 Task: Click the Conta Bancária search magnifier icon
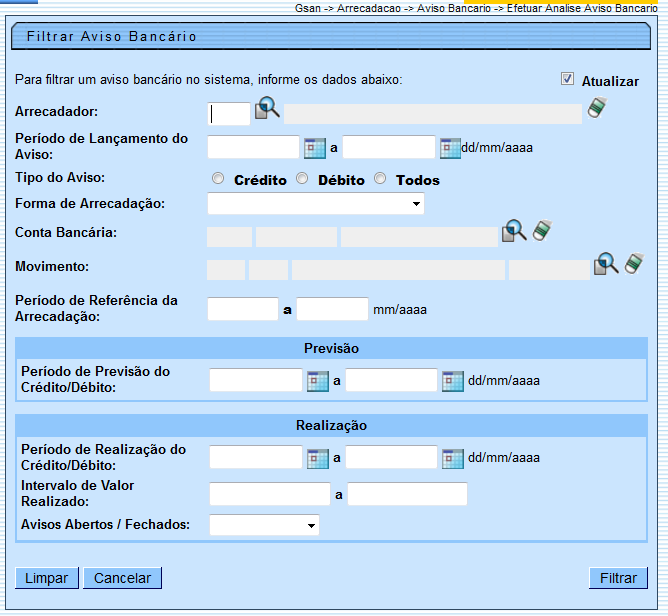coord(514,232)
